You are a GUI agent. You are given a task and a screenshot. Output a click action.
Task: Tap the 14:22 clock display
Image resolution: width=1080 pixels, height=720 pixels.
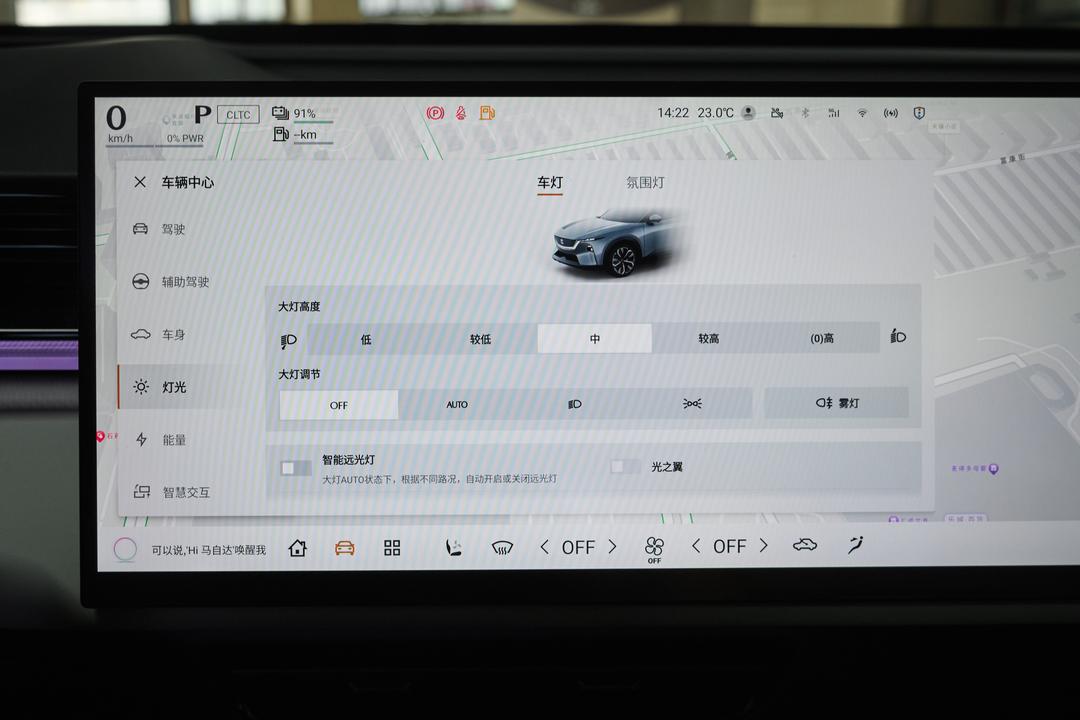(x=672, y=112)
